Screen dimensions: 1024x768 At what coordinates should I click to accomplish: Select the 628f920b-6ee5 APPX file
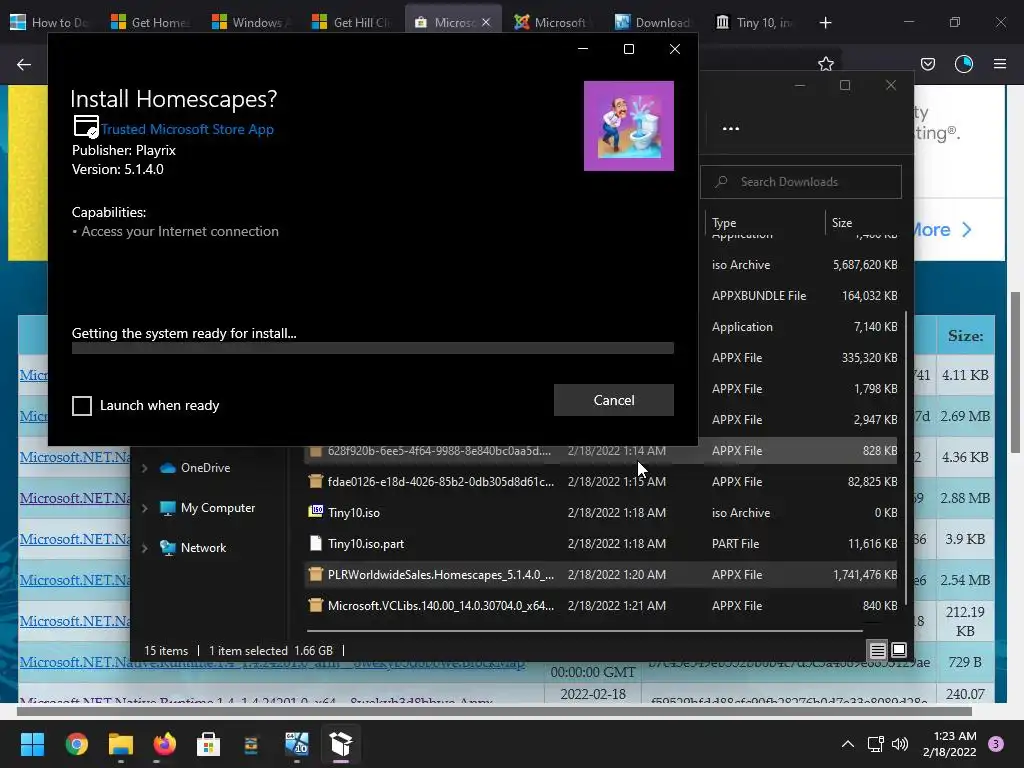pos(600,451)
